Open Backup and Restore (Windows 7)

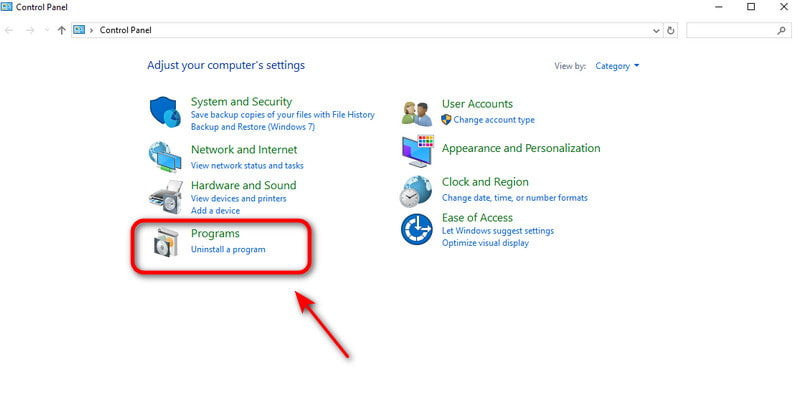(253, 128)
